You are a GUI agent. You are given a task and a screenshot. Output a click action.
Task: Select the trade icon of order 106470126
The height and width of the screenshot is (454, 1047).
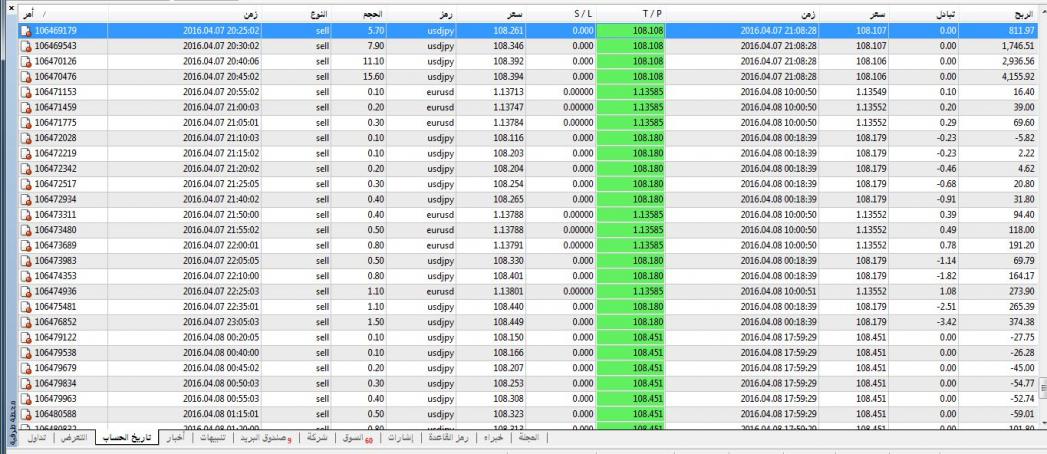click(x=26, y=61)
